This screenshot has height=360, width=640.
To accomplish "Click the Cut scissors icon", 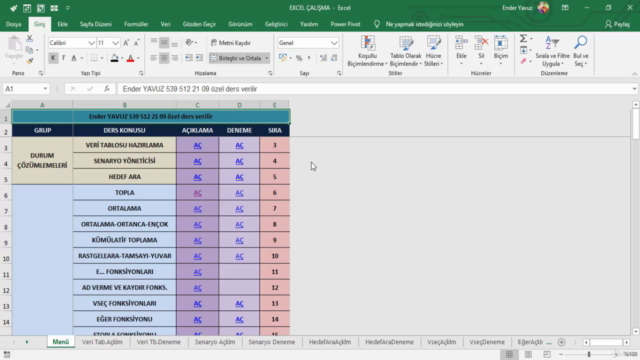I will [x=29, y=39].
